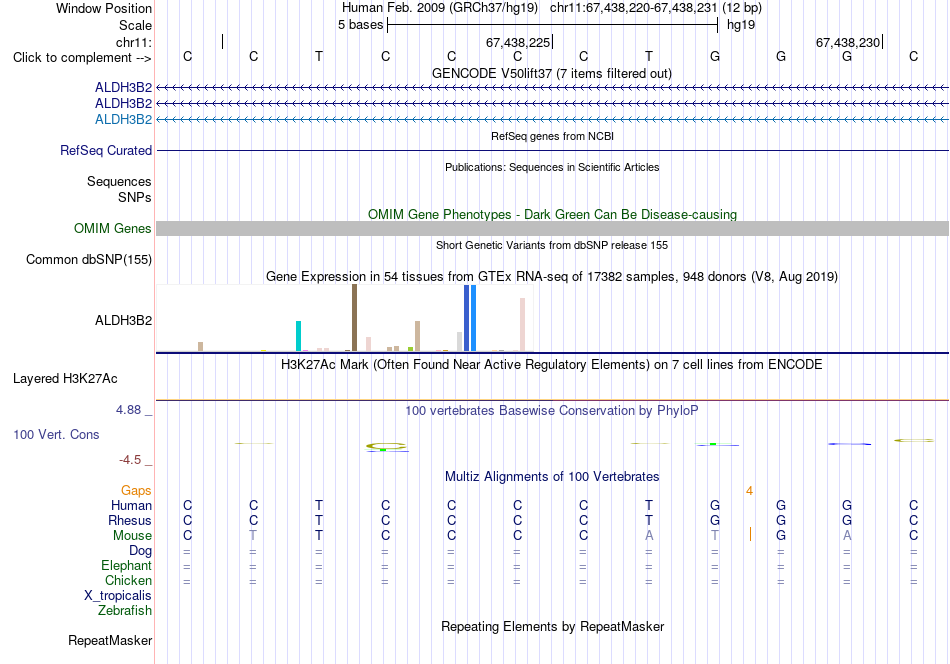
Task: Click the Mouse row mismatch base 'A' under T
Action: [x=649, y=536]
